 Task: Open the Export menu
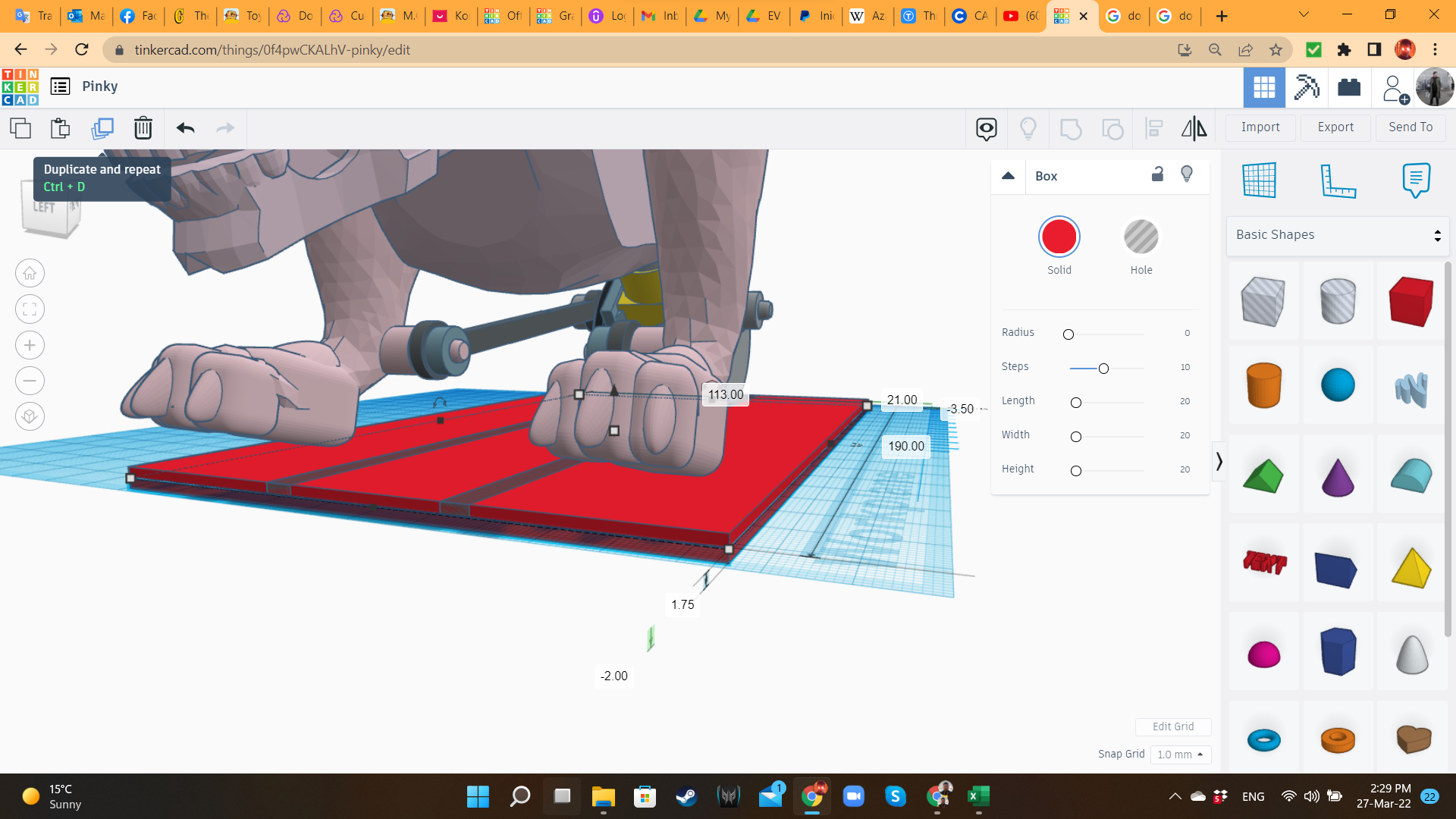[1335, 127]
